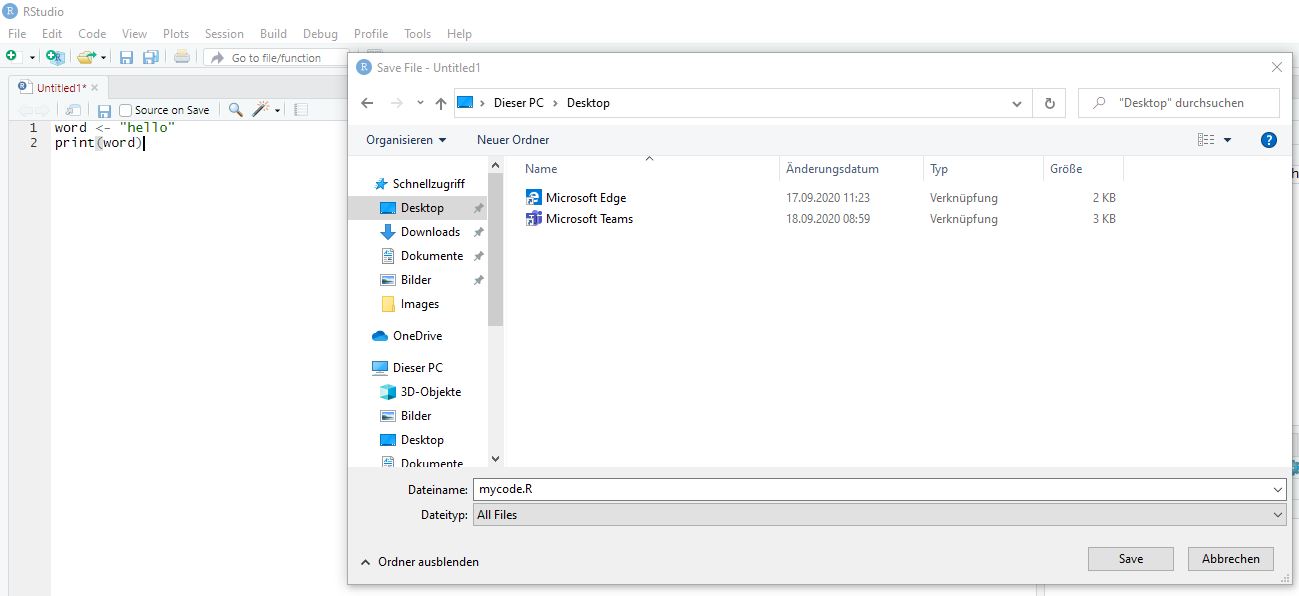This screenshot has height=596, width=1299.
Task: Click the New File icon in RStudio toolbar
Action: pos(12,57)
